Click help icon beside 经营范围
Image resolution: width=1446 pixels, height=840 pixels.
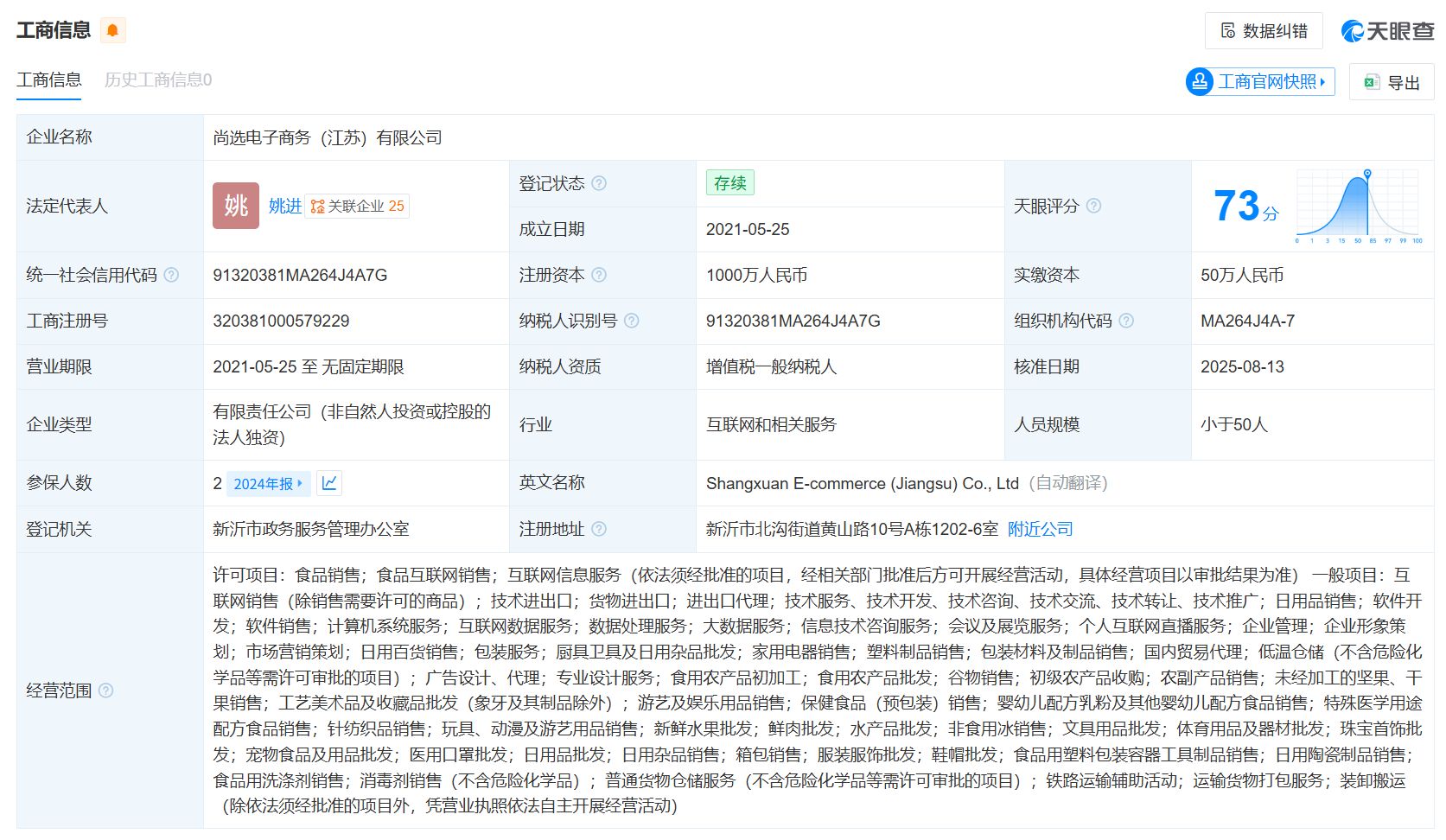[x=105, y=690]
